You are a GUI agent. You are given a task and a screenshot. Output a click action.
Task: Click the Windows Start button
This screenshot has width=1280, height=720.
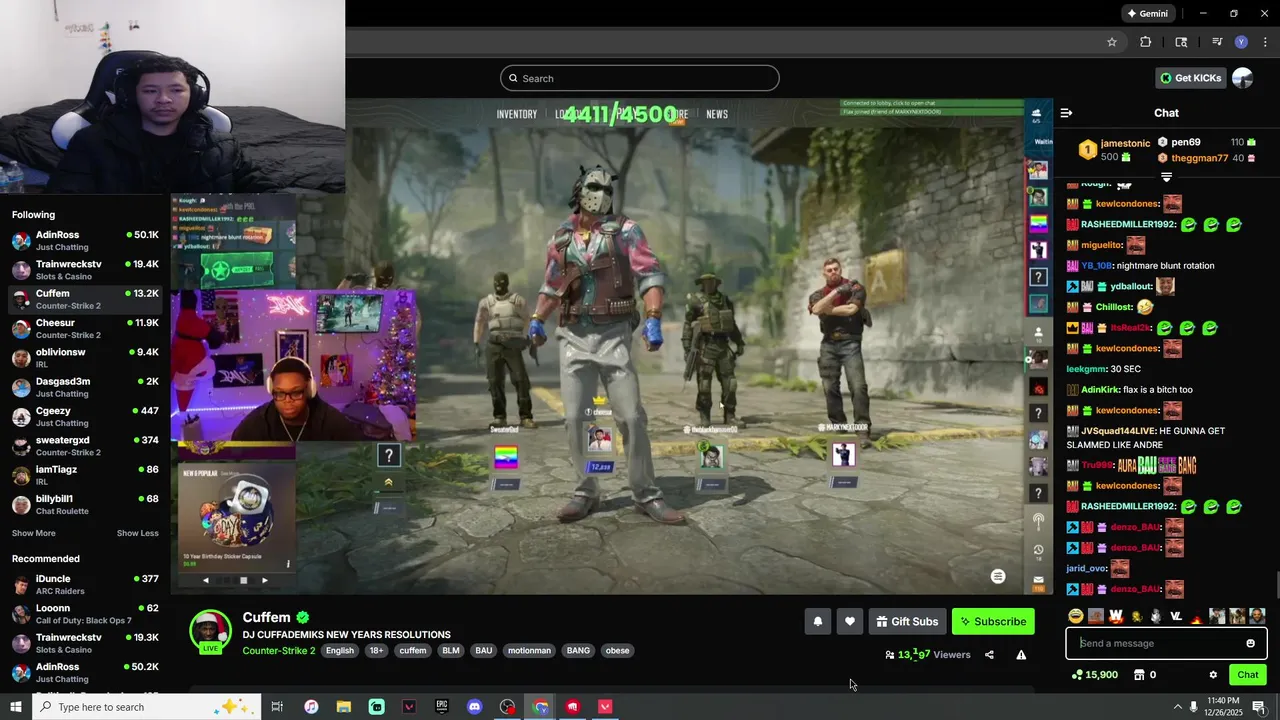click(x=15, y=707)
